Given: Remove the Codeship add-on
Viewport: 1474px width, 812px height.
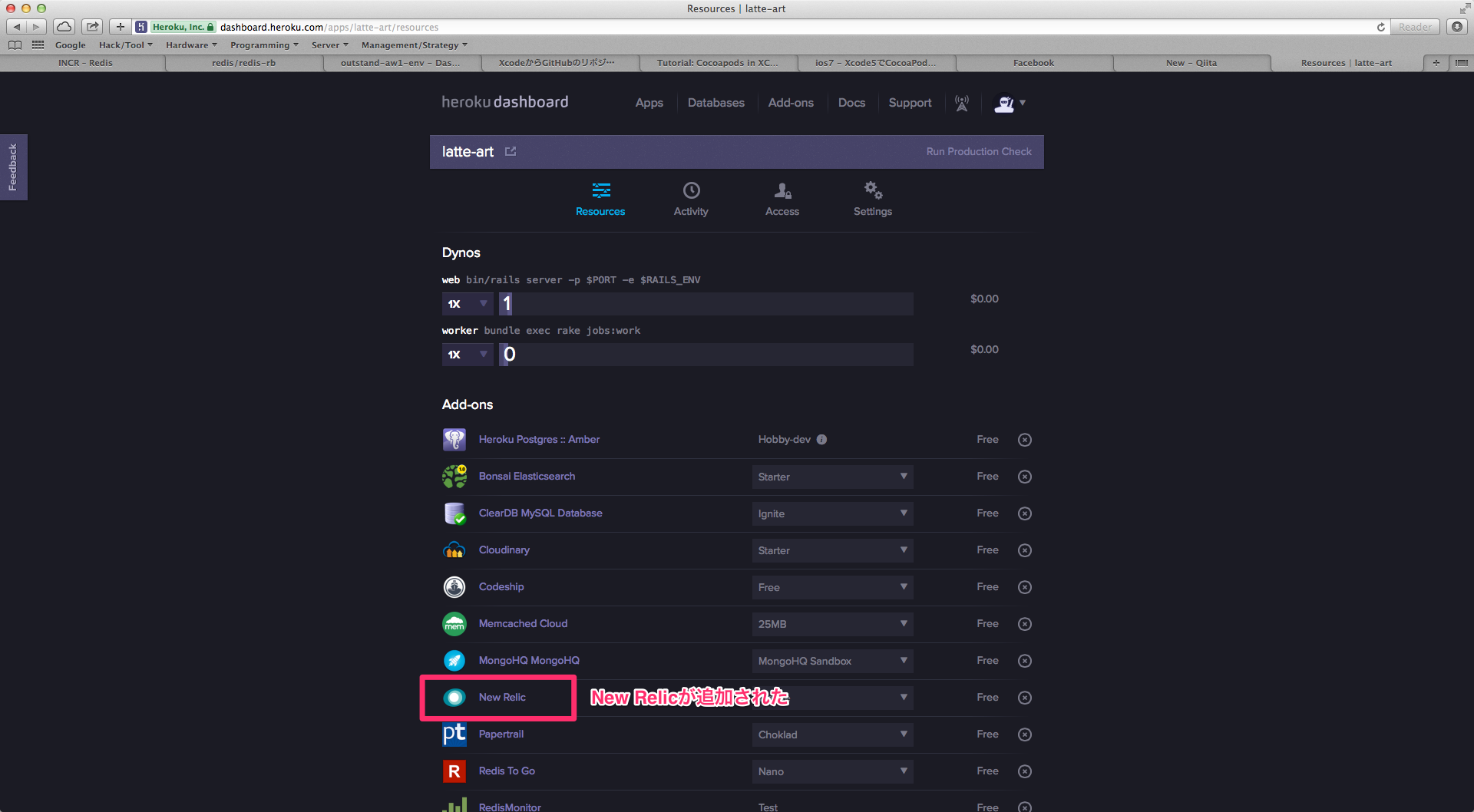Looking at the screenshot, I should (x=1025, y=587).
